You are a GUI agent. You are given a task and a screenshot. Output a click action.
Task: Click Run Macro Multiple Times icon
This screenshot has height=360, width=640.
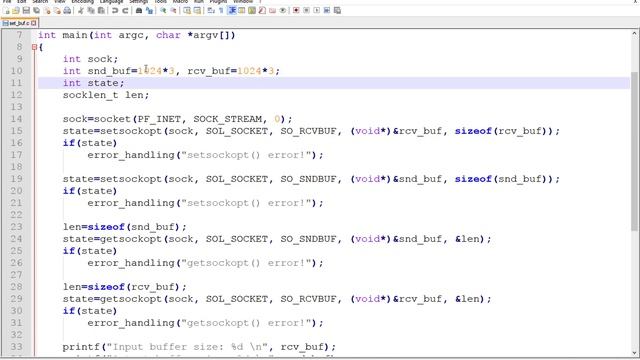point(327,10)
